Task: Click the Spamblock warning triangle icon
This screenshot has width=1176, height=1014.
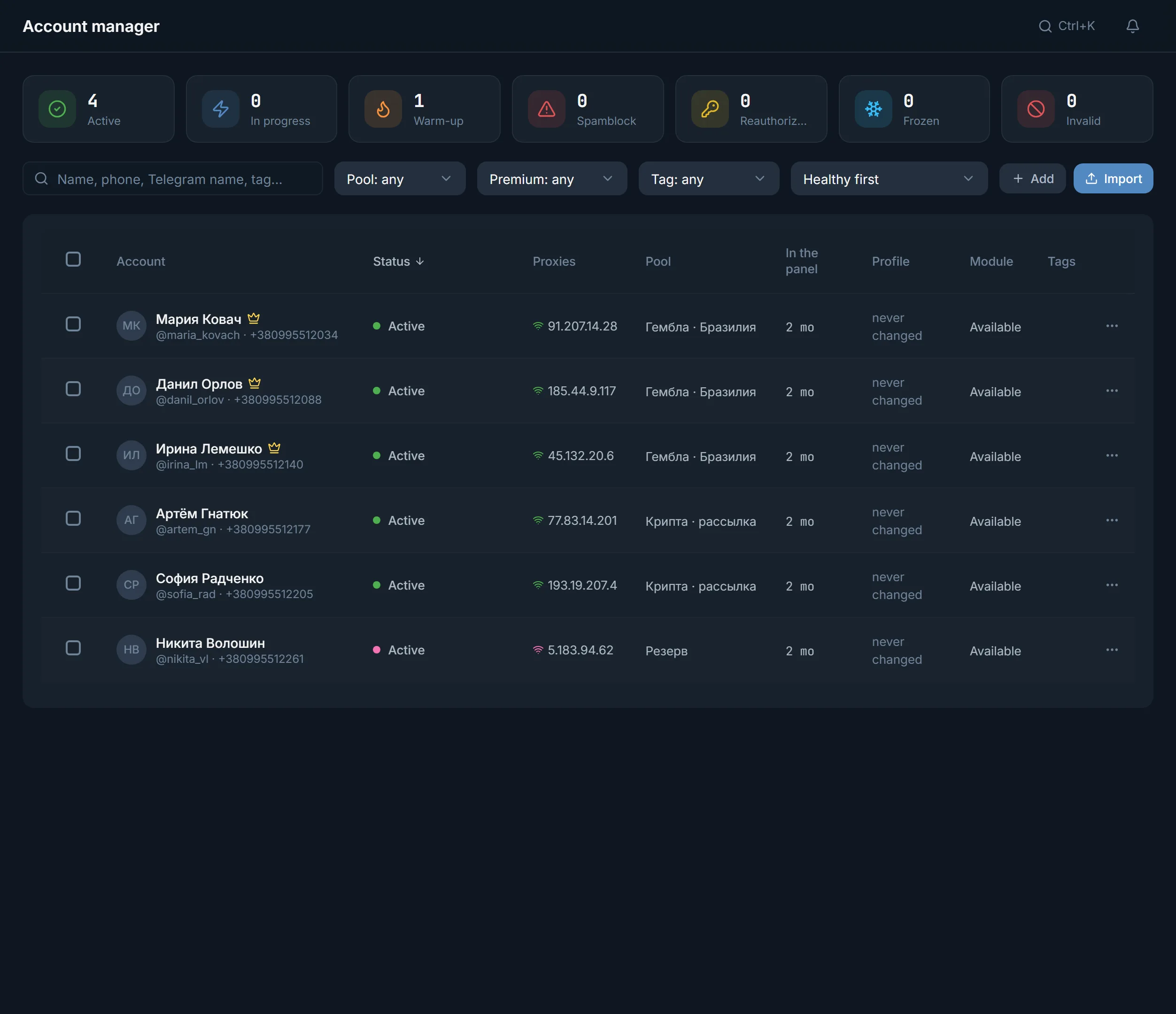Action: [x=547, y=109]
